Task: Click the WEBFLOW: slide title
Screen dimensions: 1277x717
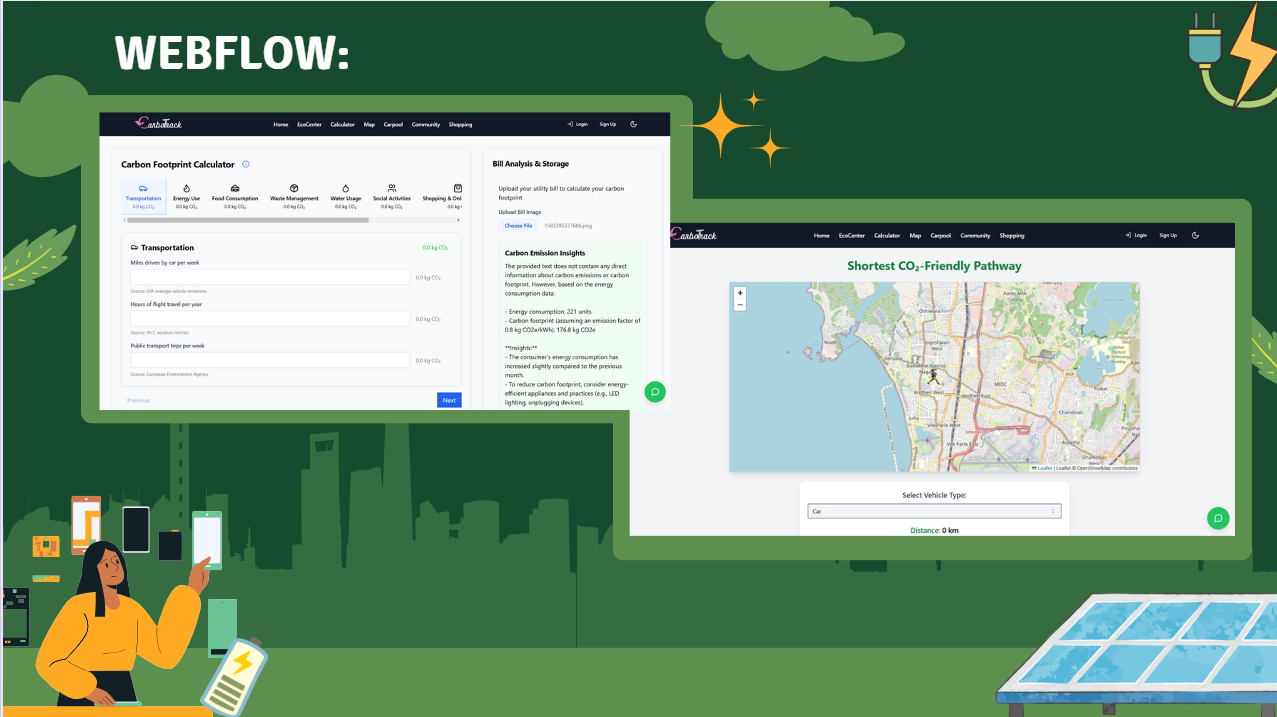Action: pyautogui.click(x=232, y=53)
